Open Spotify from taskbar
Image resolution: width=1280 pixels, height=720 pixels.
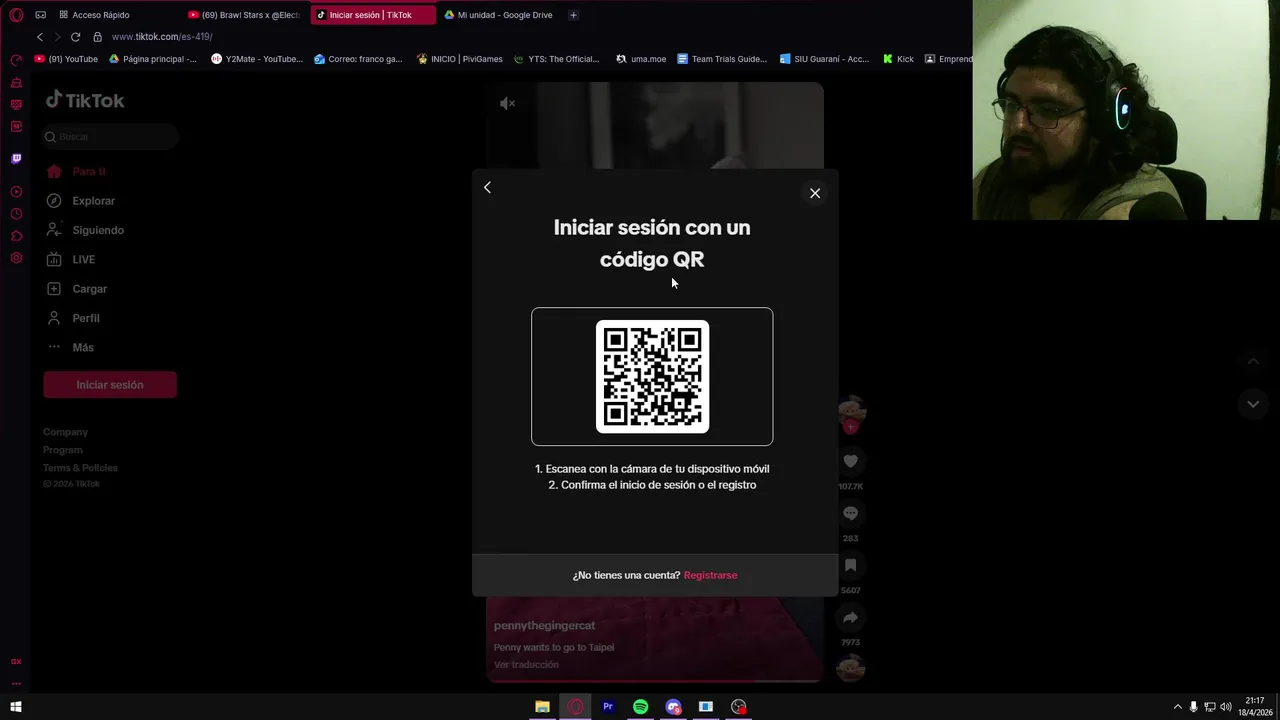[640, 707]
